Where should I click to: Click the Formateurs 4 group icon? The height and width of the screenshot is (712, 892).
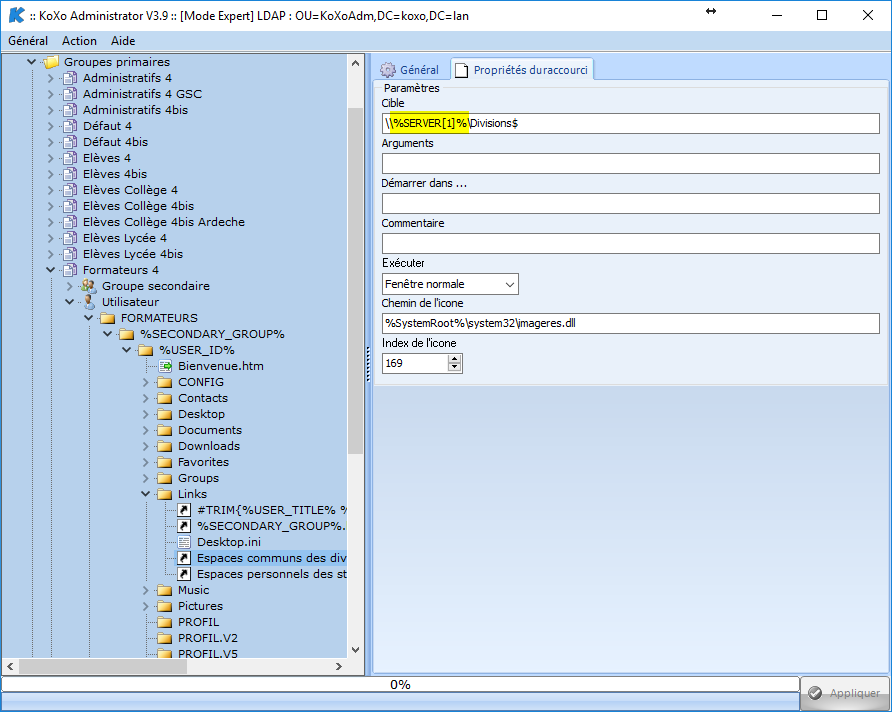(70, 270)
